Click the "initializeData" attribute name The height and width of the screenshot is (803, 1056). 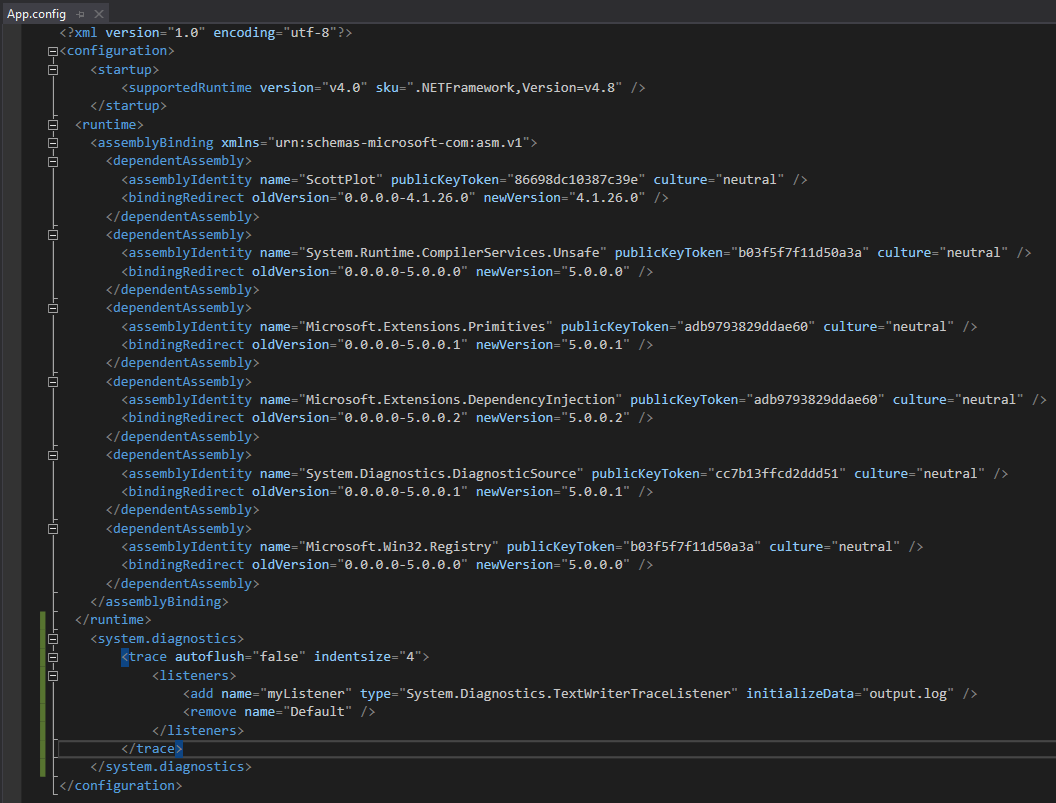point(799,694)
